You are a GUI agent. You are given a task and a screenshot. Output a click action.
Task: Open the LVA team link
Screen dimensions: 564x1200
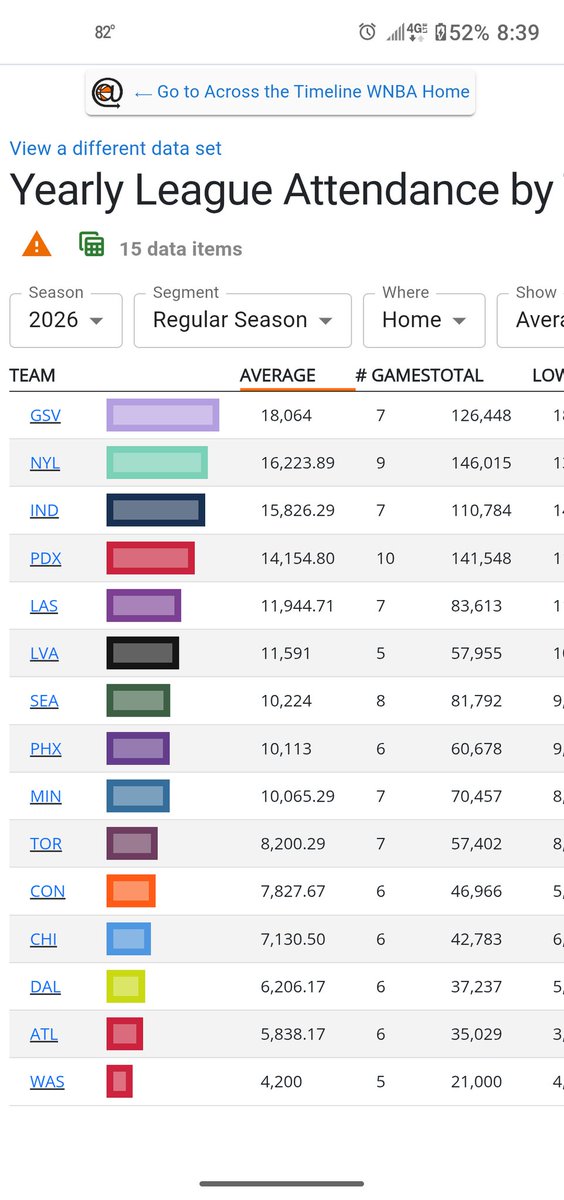pos(44,653)
